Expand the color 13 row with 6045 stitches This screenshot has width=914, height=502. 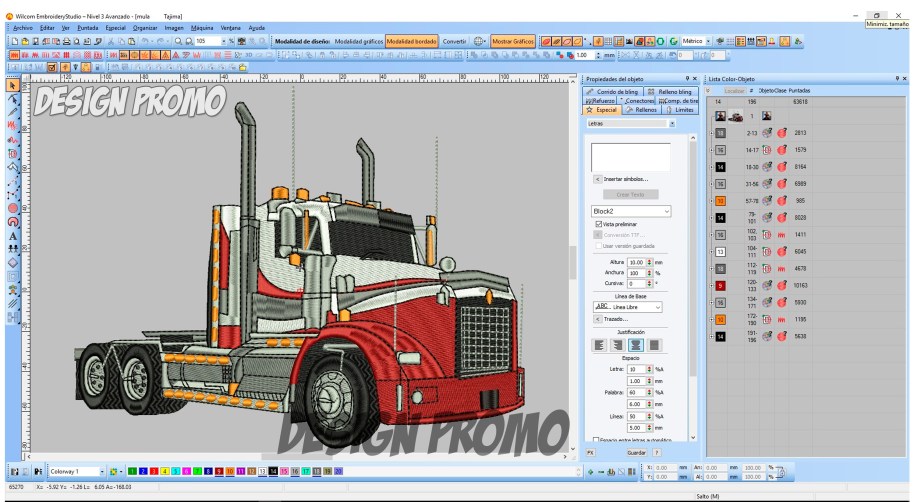[711, 252]
